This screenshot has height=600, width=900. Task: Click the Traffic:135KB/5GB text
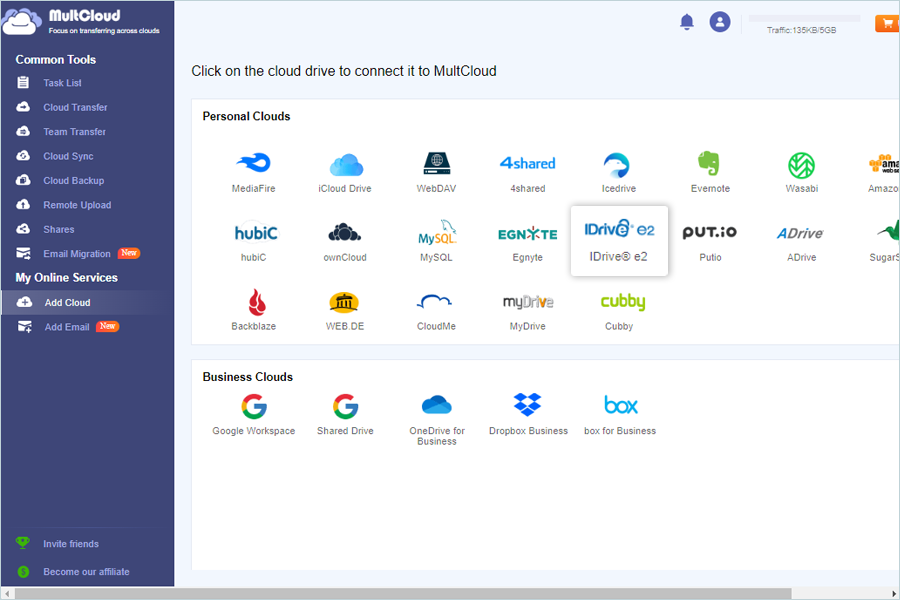tap(801, 30)
